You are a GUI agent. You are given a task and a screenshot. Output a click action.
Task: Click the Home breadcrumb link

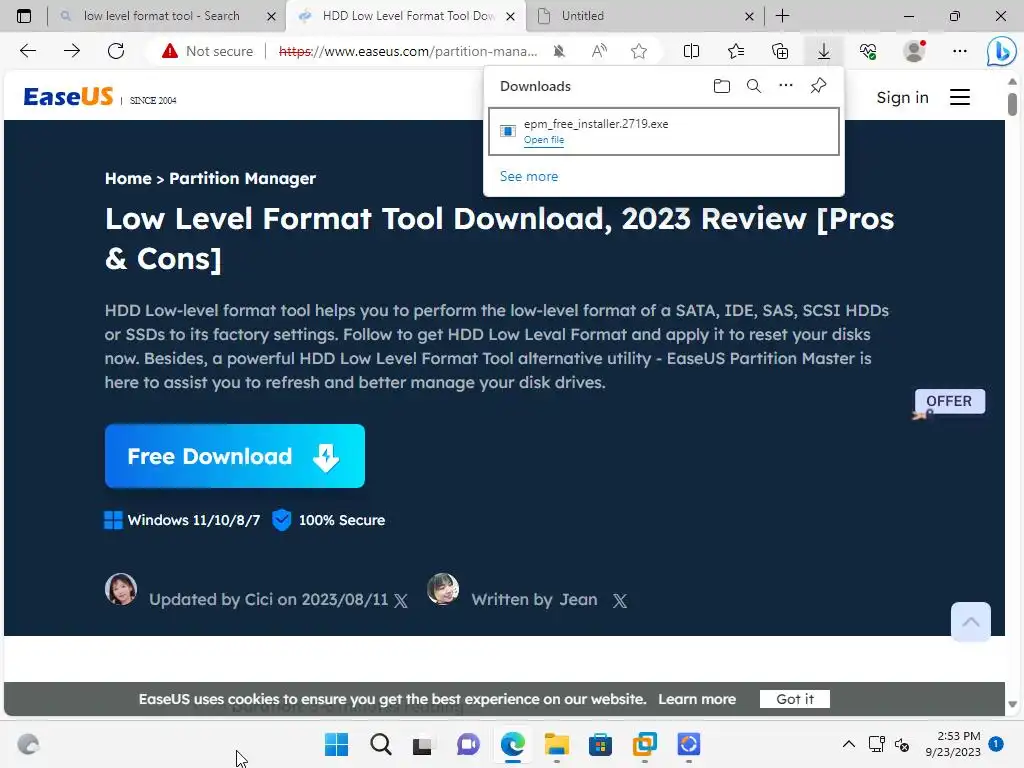(x=128, y=178)
